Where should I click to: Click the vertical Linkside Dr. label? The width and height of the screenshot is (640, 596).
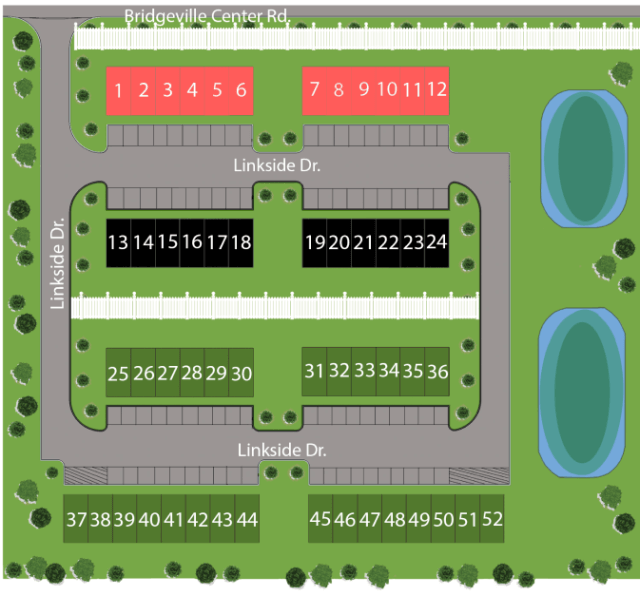(58, 263)
